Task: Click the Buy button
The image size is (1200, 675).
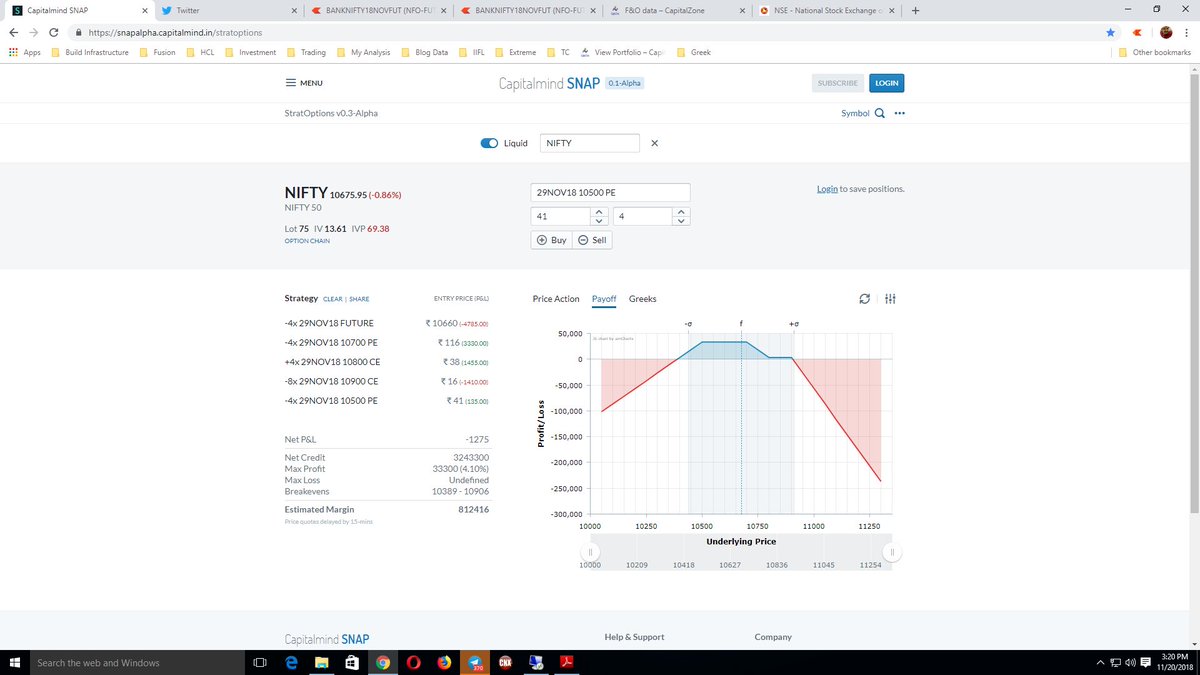Action: point(552,240)
